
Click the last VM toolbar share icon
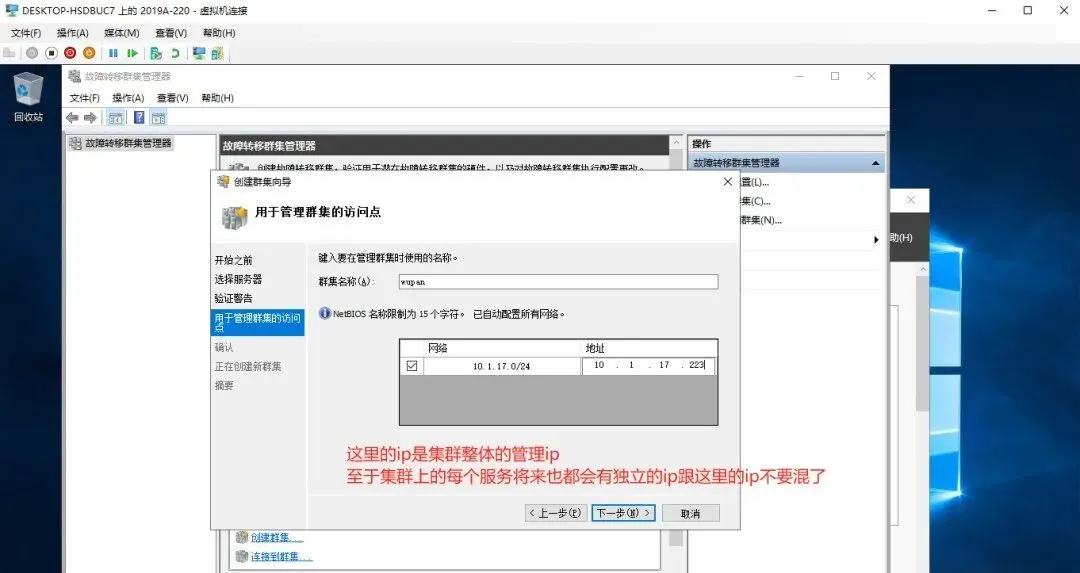[218, 53]
